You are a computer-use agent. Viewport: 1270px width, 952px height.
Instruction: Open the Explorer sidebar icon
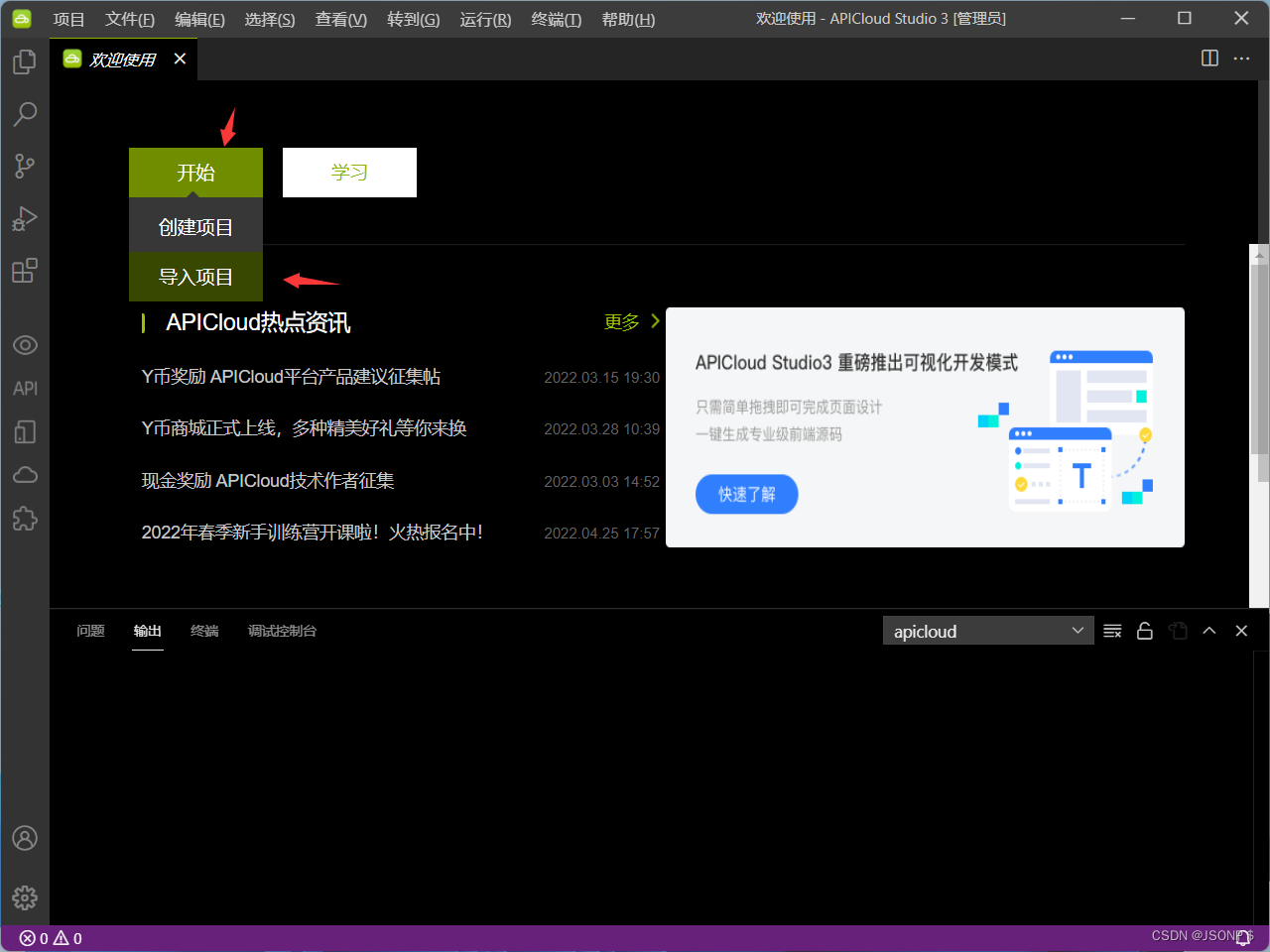[25, 60]
